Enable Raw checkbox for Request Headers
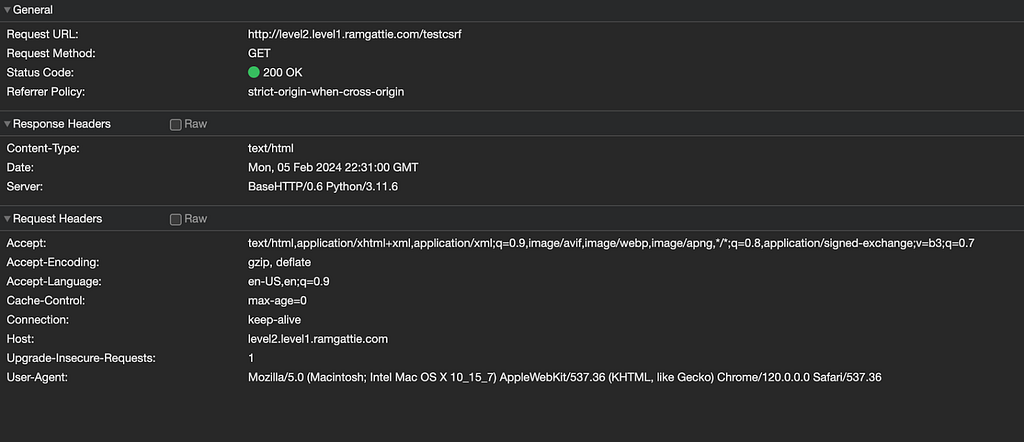The width and height of the screenshot is (1024, 442). 176,220
